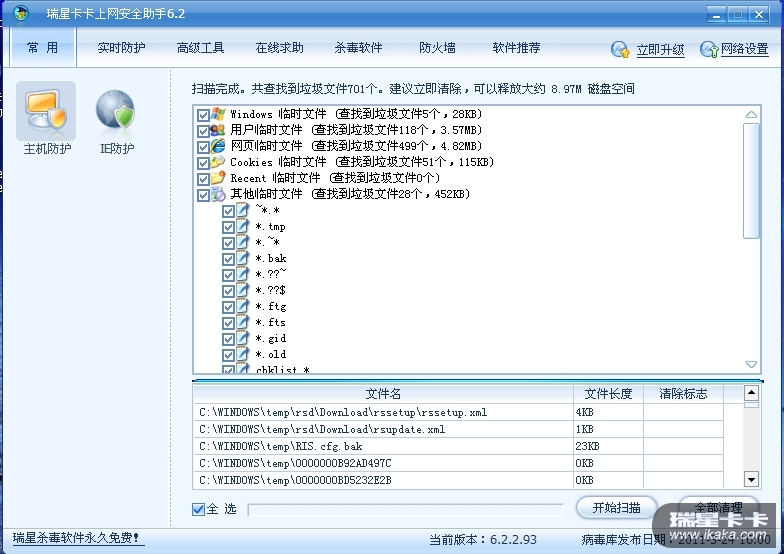Open the 主机防护 host protection icon
Viewport: 784px width, 554px height.
click(46, 110)
